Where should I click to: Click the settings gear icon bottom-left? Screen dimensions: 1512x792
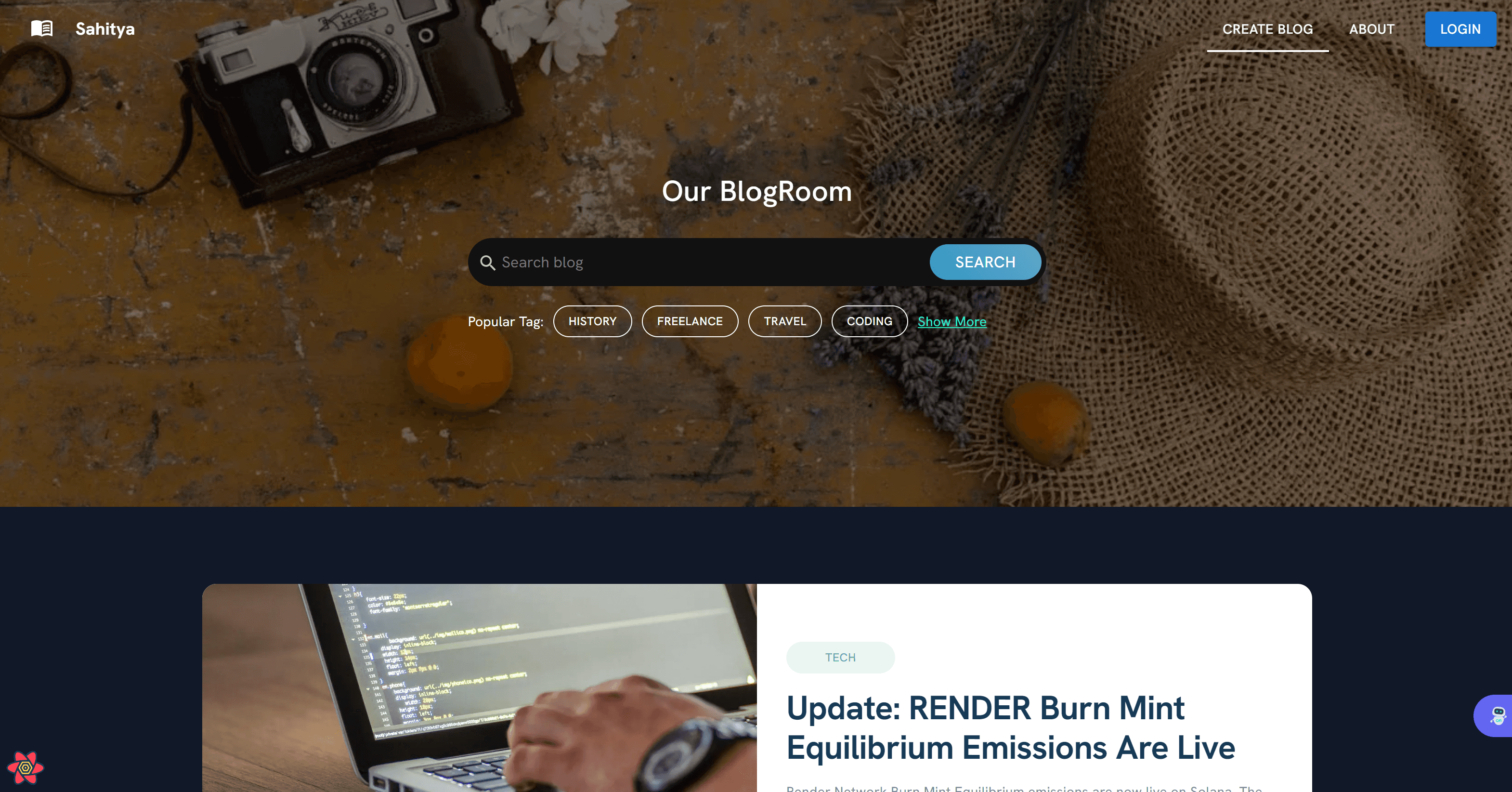(x=27, y=765)
